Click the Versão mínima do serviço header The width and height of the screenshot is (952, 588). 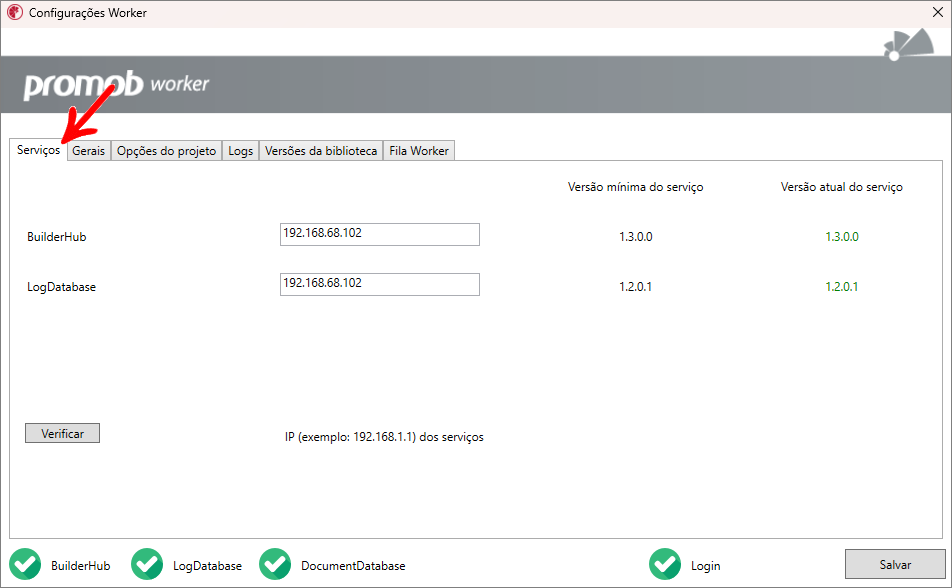(636, 187)
